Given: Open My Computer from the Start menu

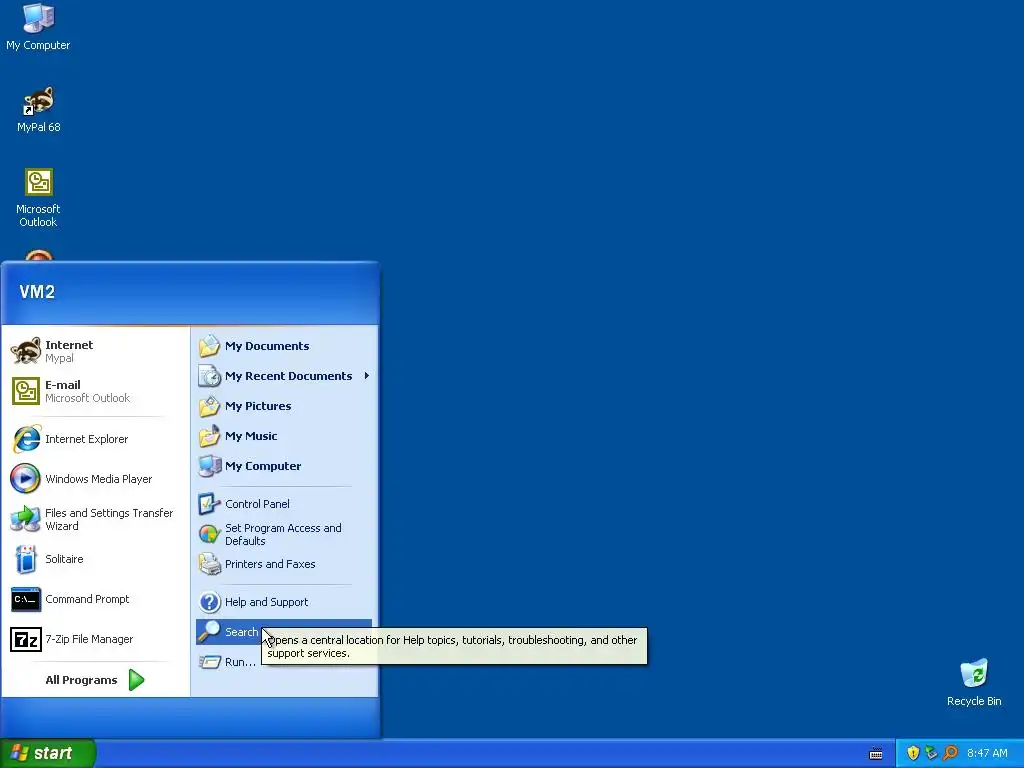Looking at the screenshot, I should (284, 466).
